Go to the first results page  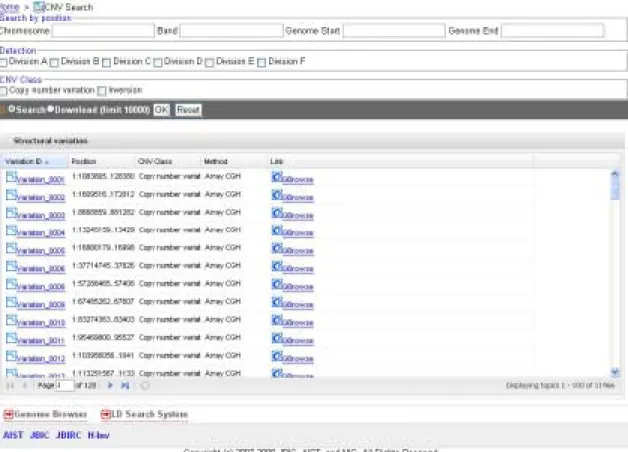[x=10, y=386]
